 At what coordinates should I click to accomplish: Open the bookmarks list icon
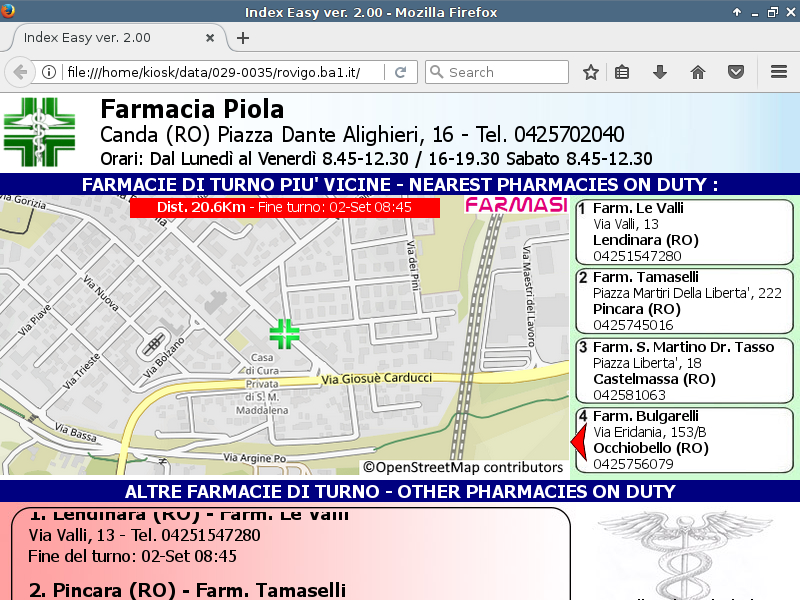[622, 72]
